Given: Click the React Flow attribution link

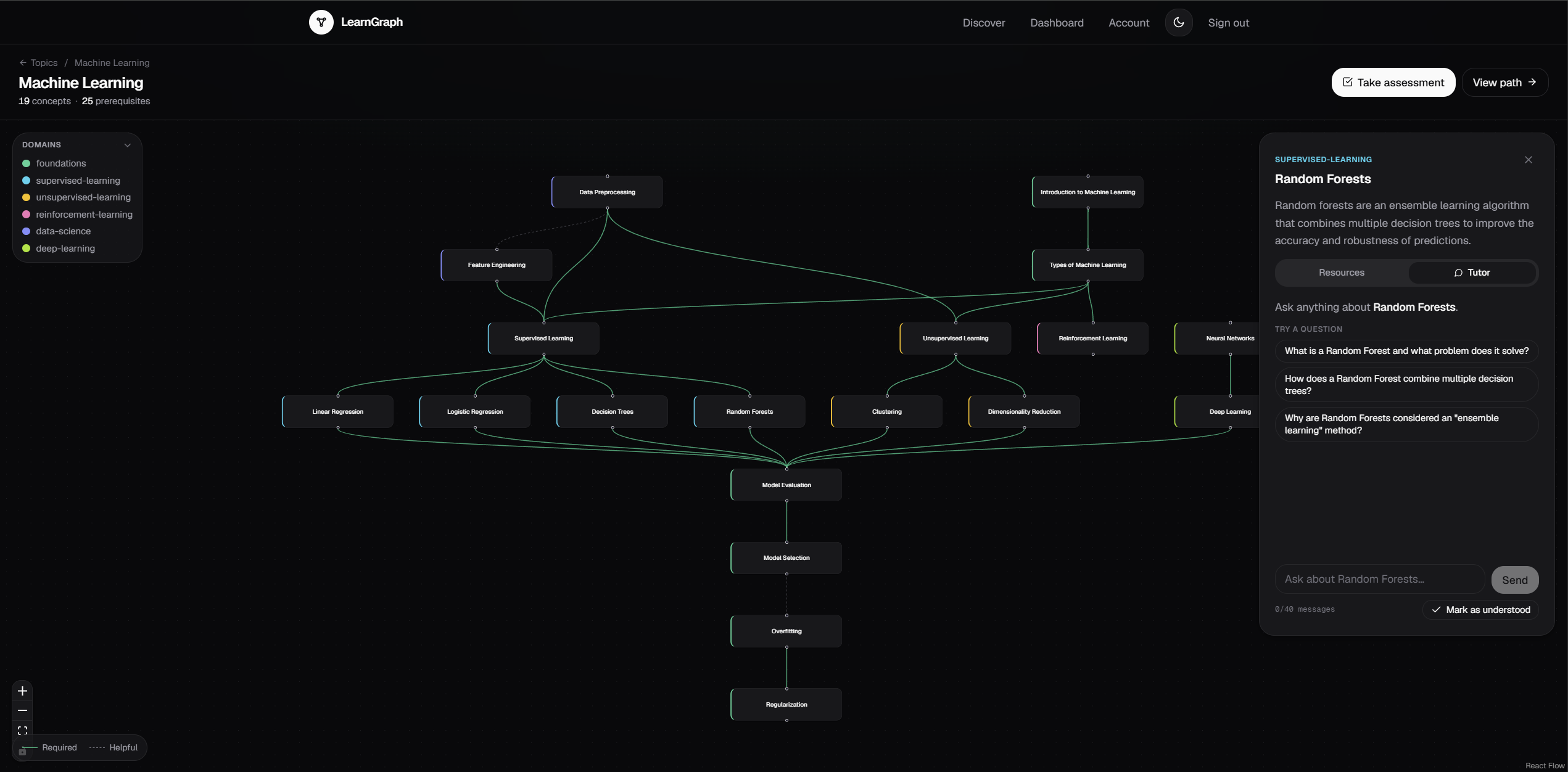Looking at the screenshot, I should 1545,766.
